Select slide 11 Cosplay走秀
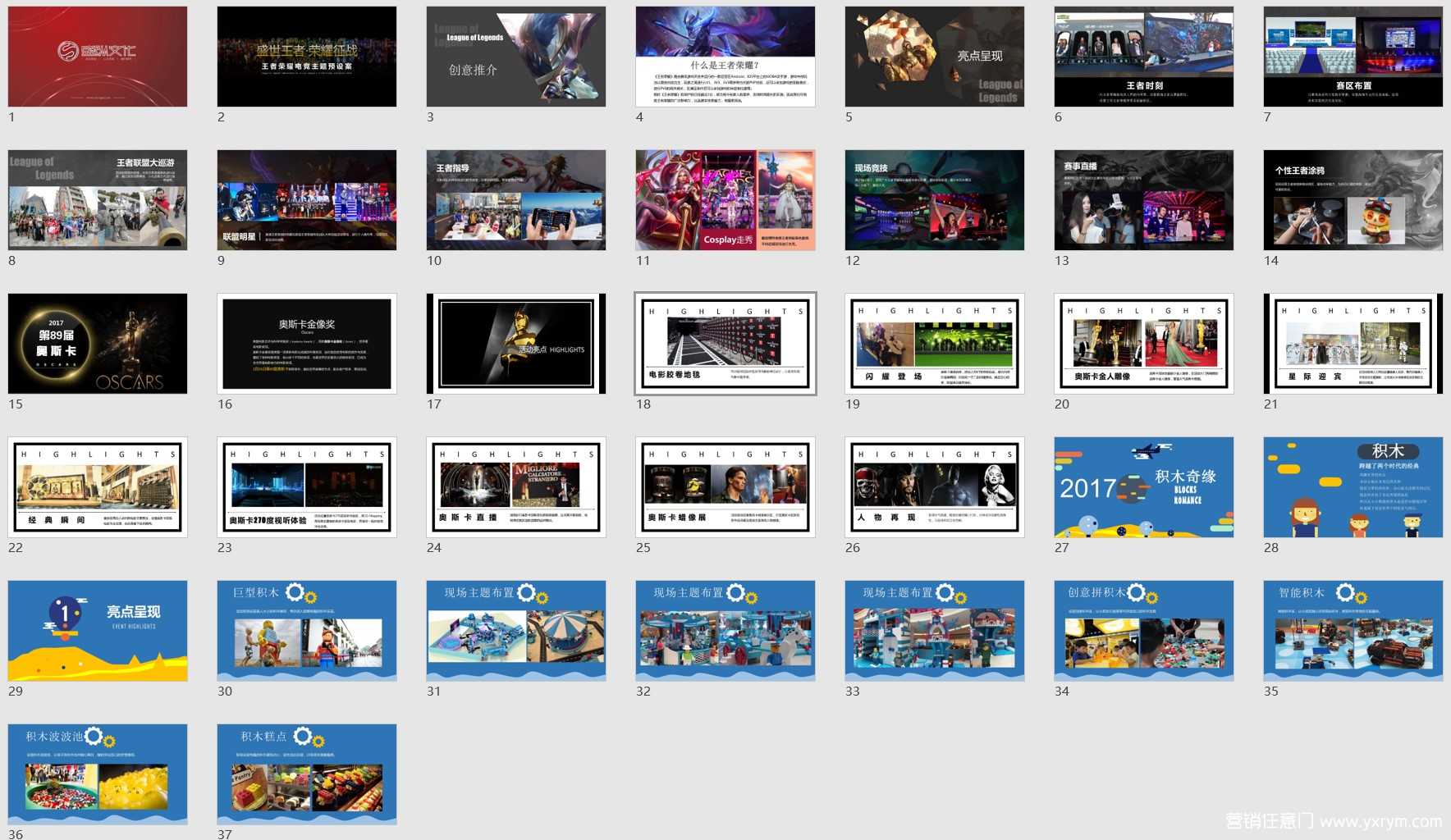 (x=725, y=200)
